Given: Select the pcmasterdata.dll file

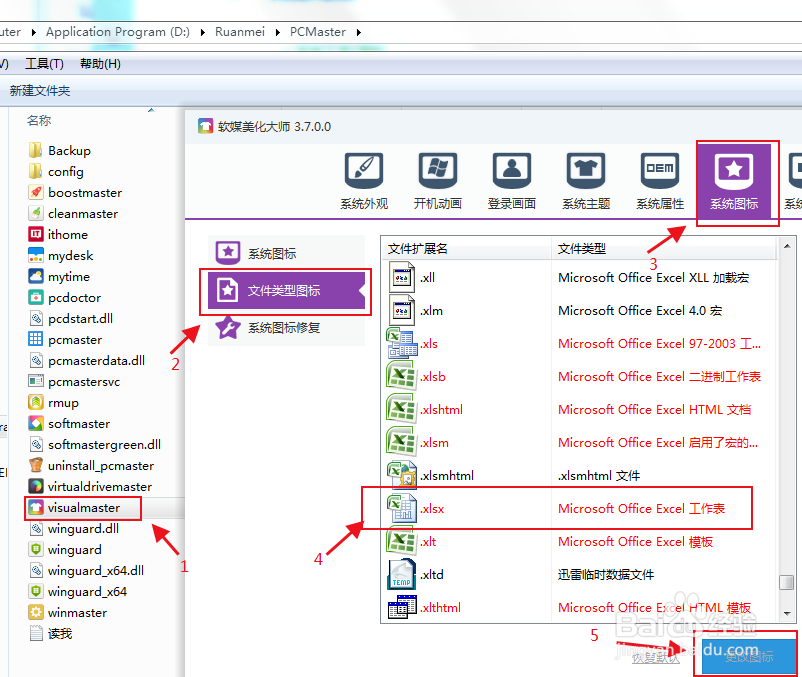Looking at the screenshot, I should [x=86, y=361].
